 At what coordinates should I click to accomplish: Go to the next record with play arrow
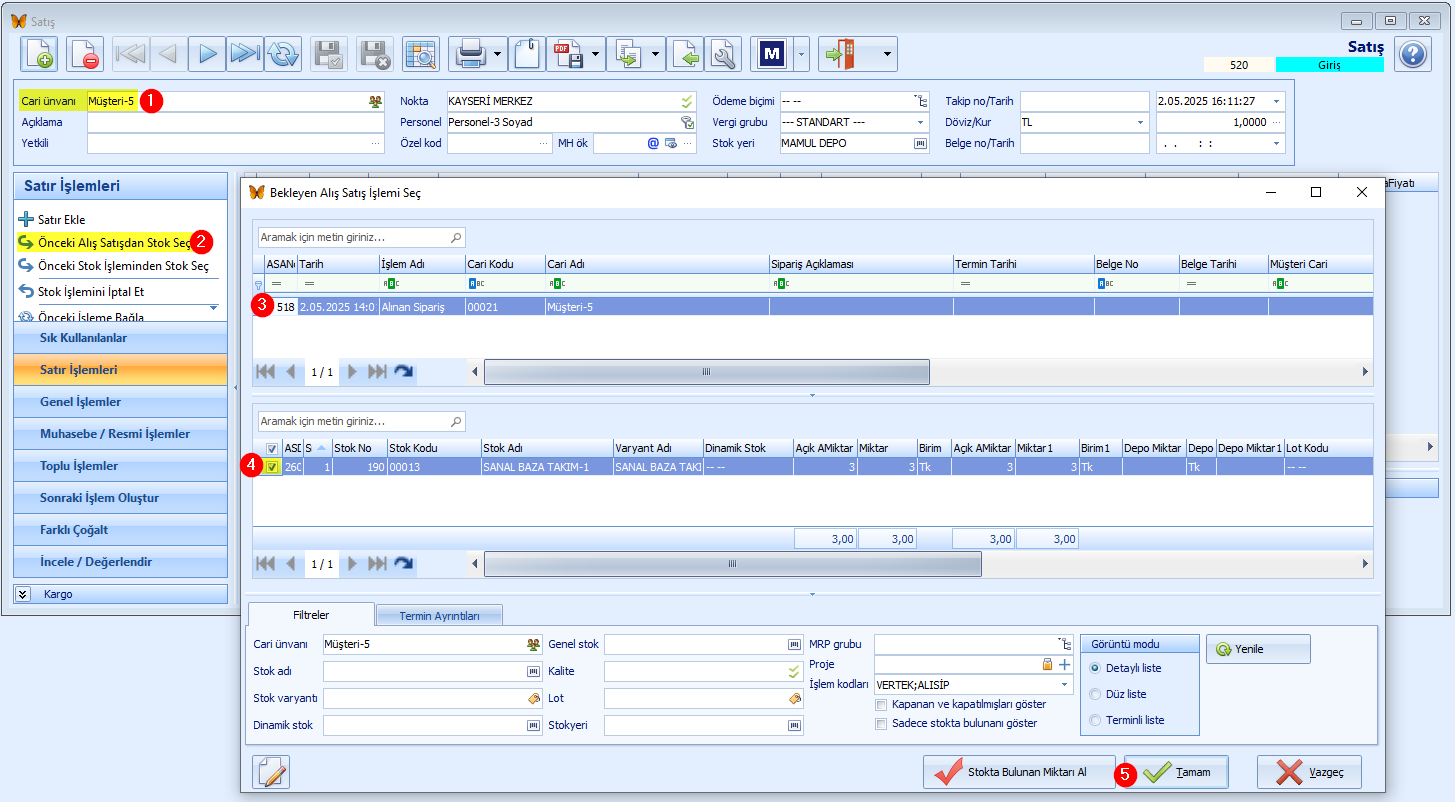point(207,54)
